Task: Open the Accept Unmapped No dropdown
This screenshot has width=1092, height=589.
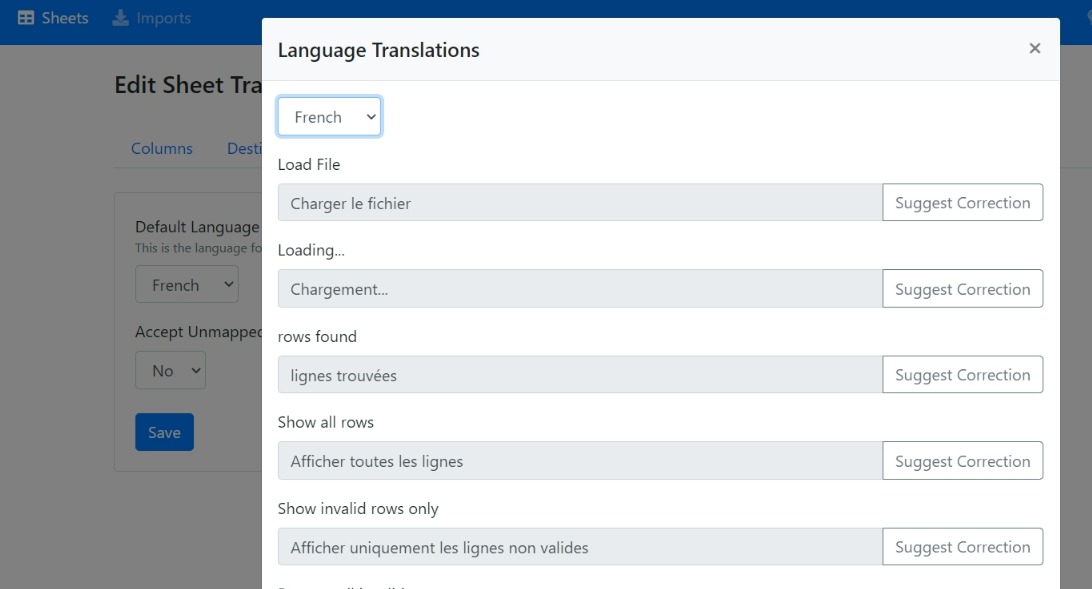Action: (x=170, y=370)
